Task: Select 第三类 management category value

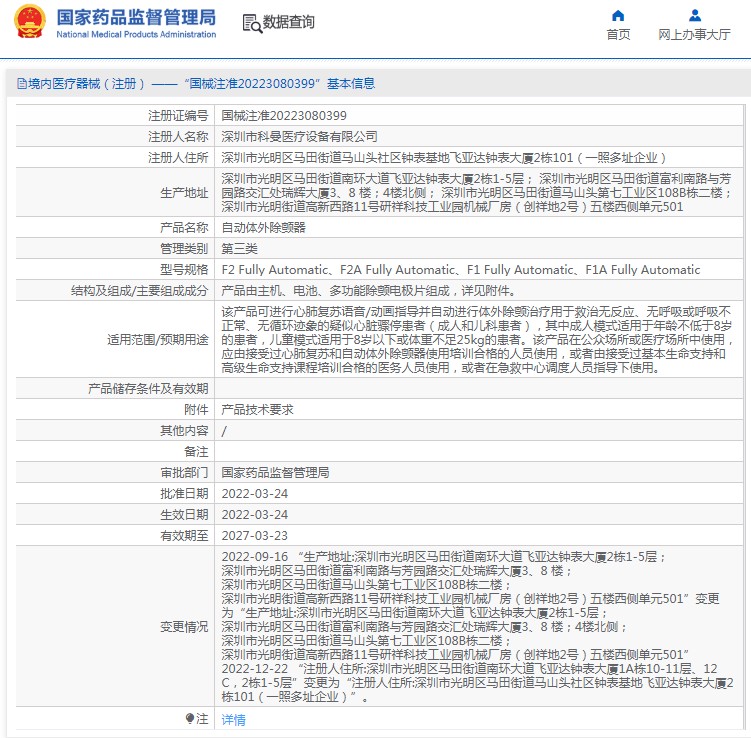Action: [x=239, y=249]
